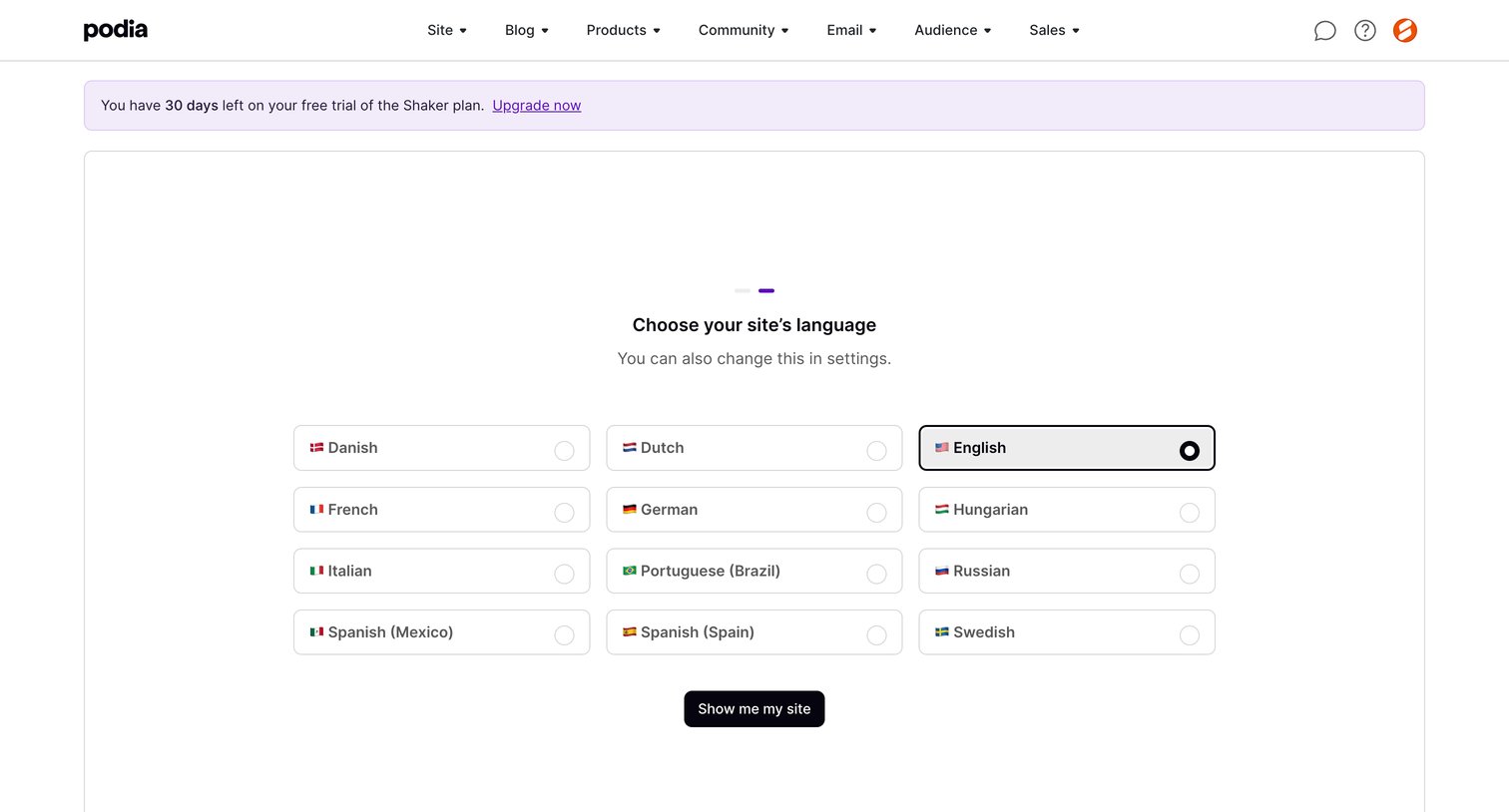The height and width of the screenshot is (812, 1509).
Task: Follow the Upgrade now link
Action: tap(537, 106)
